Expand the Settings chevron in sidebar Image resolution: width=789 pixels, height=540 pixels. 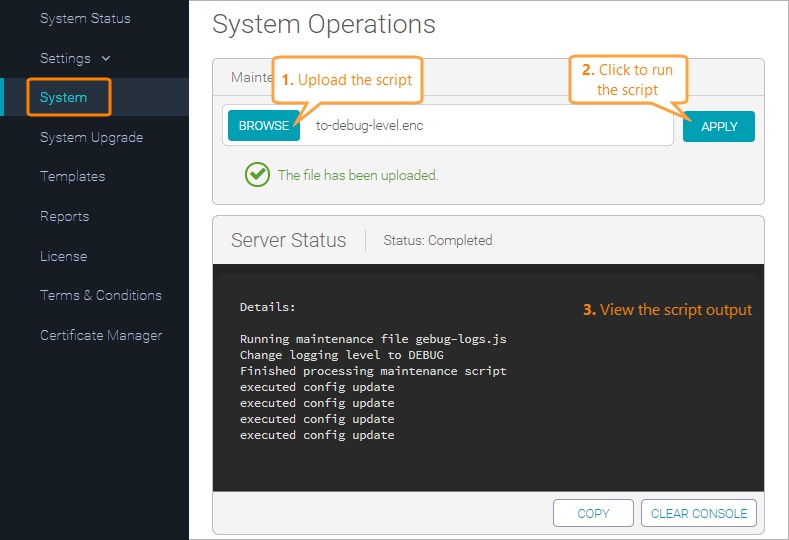[x=106, y=59]
